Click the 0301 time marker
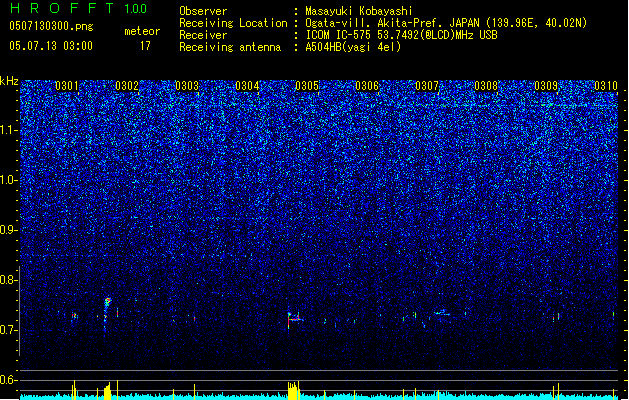629x400 pixels. tap(67, 86)
